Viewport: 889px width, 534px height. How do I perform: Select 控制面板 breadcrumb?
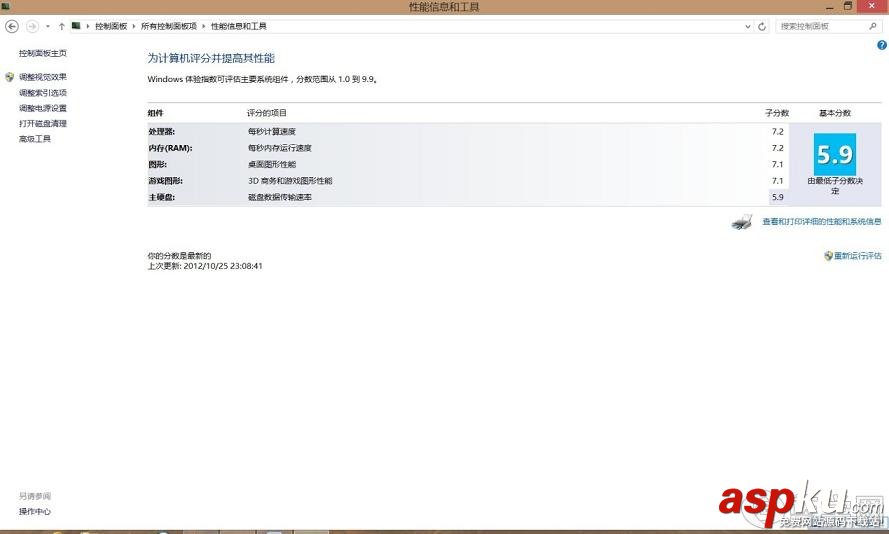(x=111, y=26)
